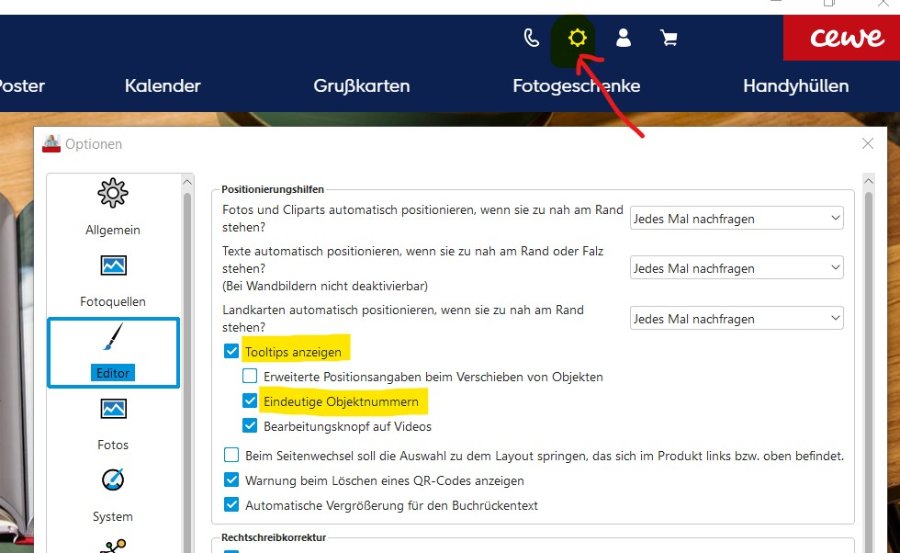Select the System gauge icon

coord(113,480)
